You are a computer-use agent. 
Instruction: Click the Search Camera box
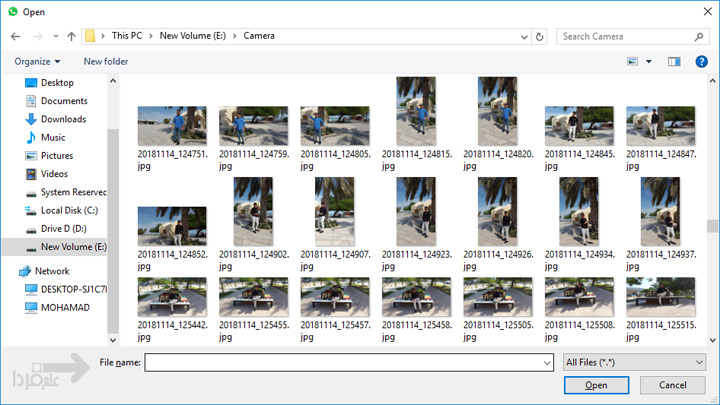coord(630,37)
